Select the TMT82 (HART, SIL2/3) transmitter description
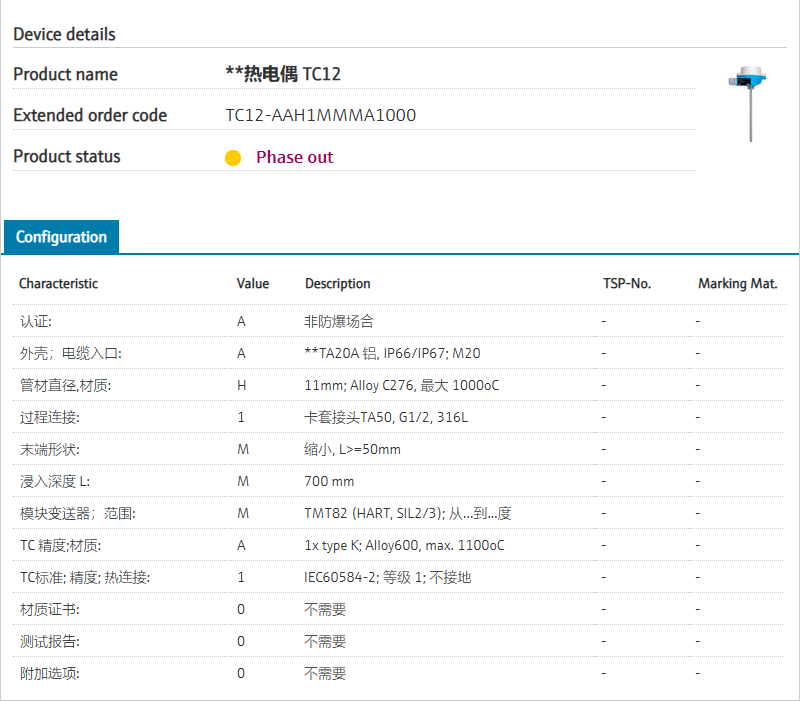 click(408, 513)
